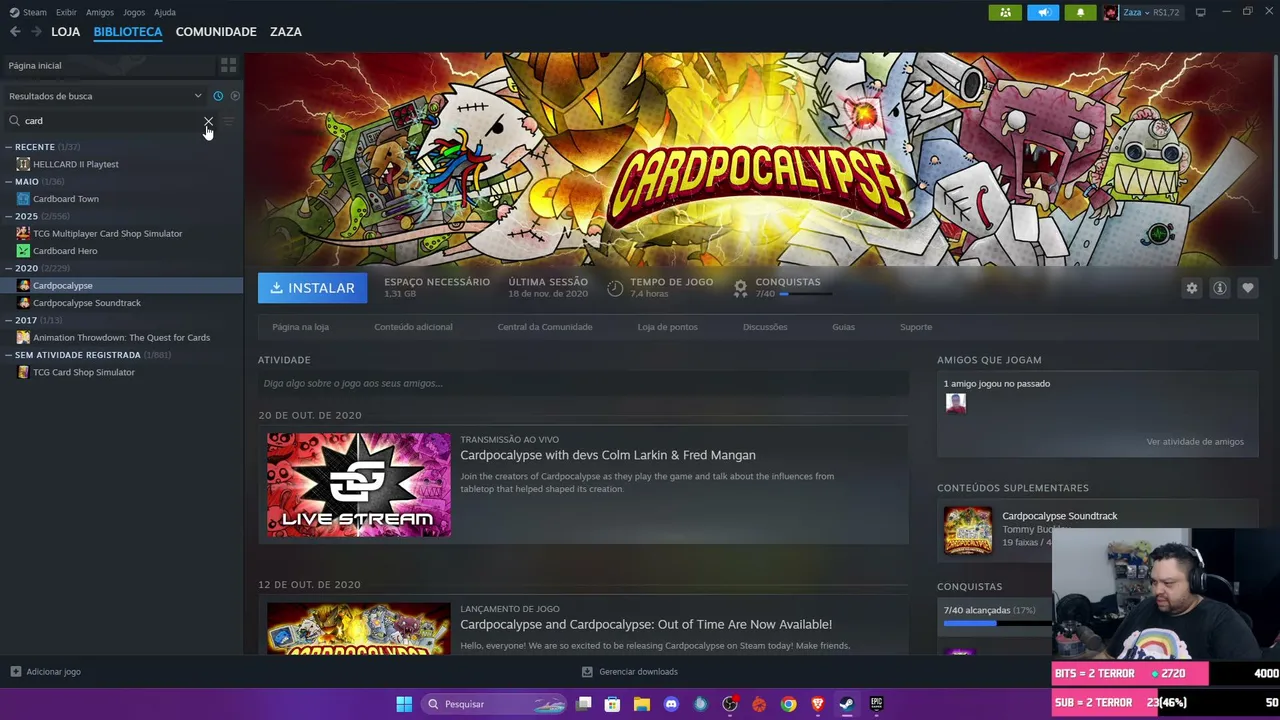Open Loja de pontos link
Viewport: 1280px width, 720px height.
(x=667, y=327)
